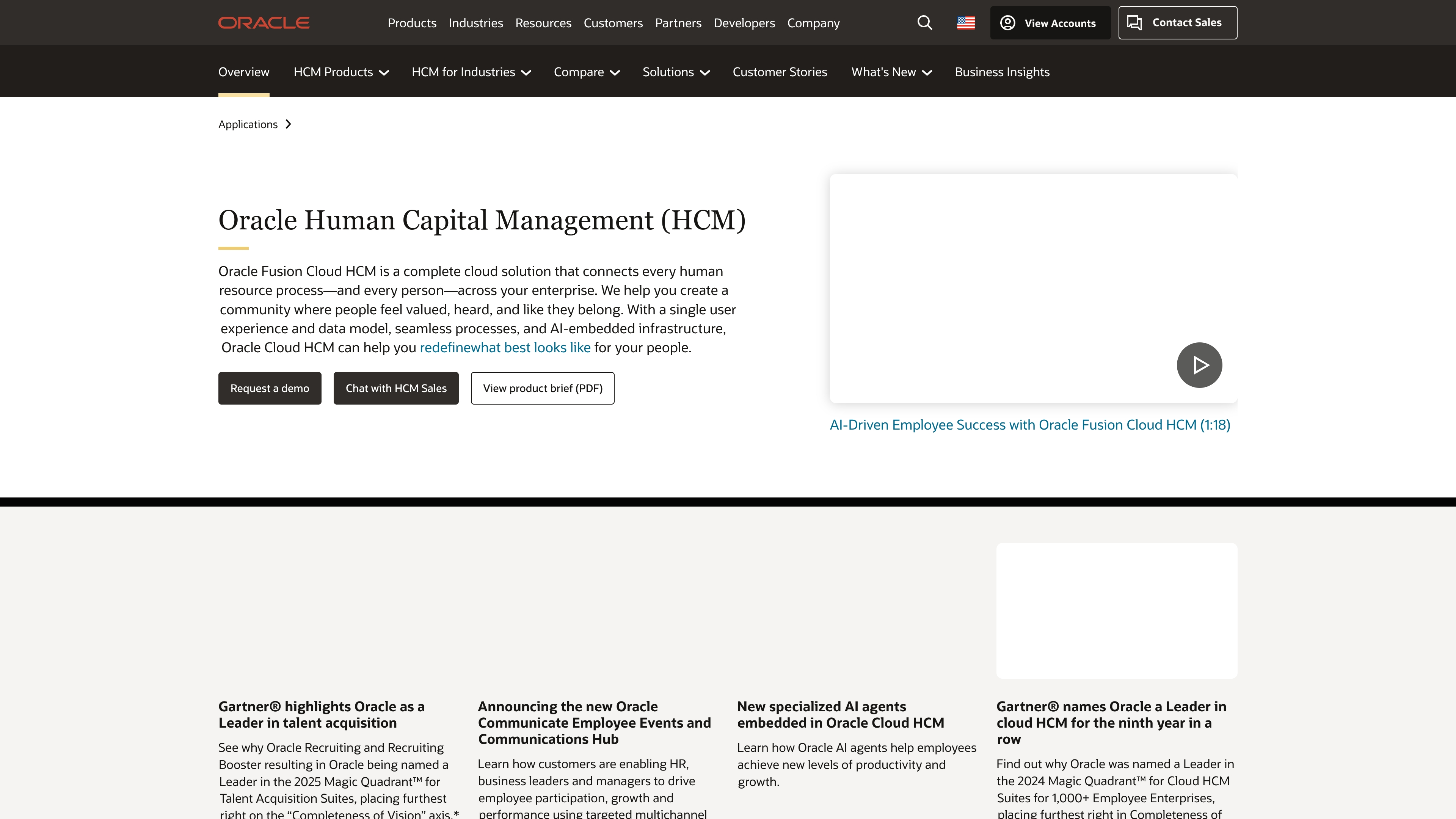Click the video thumbnail placeholder
The width and height of the screenshot is (1456, 819).
pos(1033,288)
